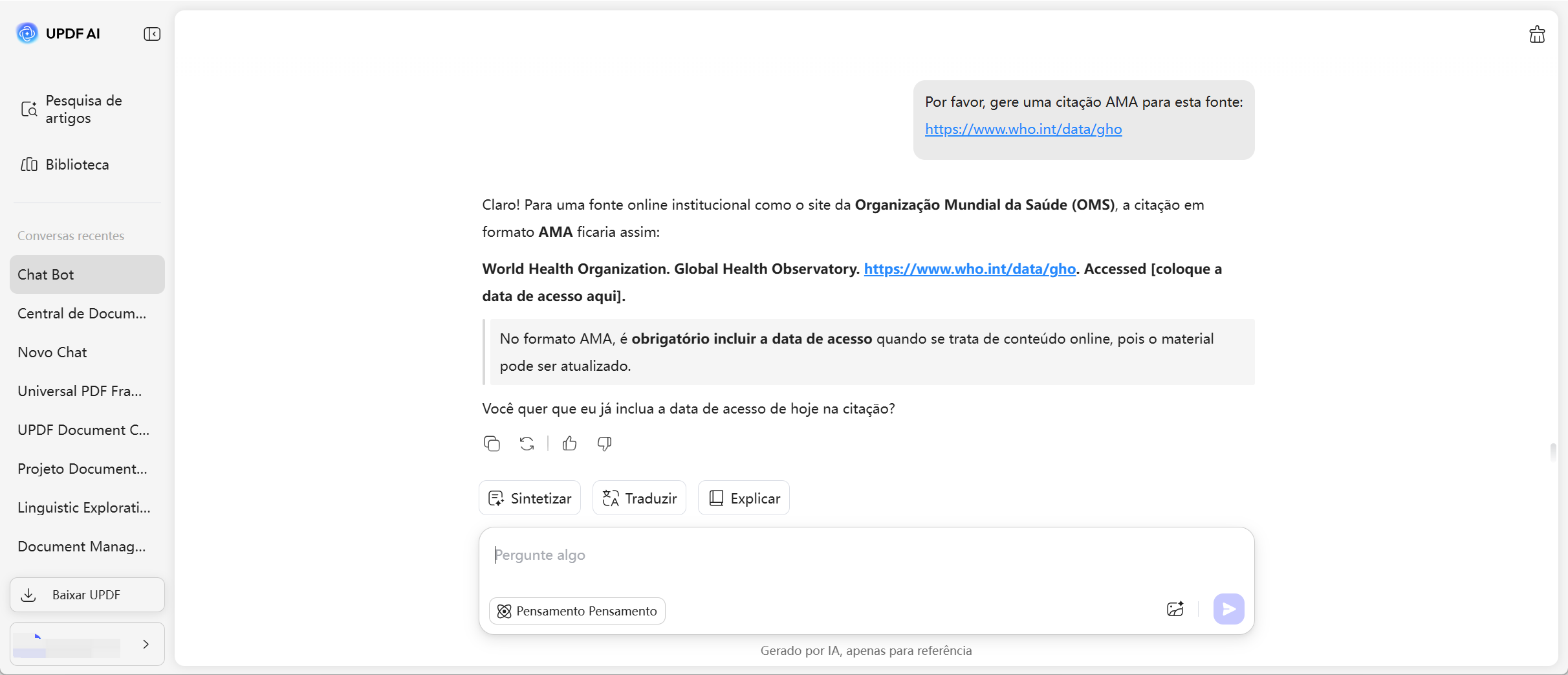Clear the chat with the broom icon

point(1537,34)
